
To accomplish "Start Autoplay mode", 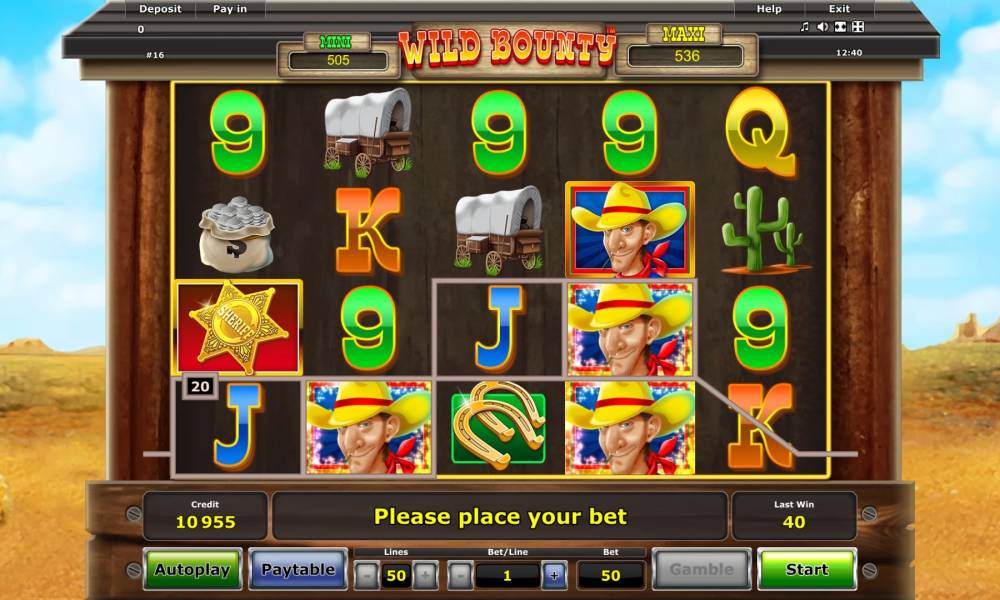I will 192,569.
